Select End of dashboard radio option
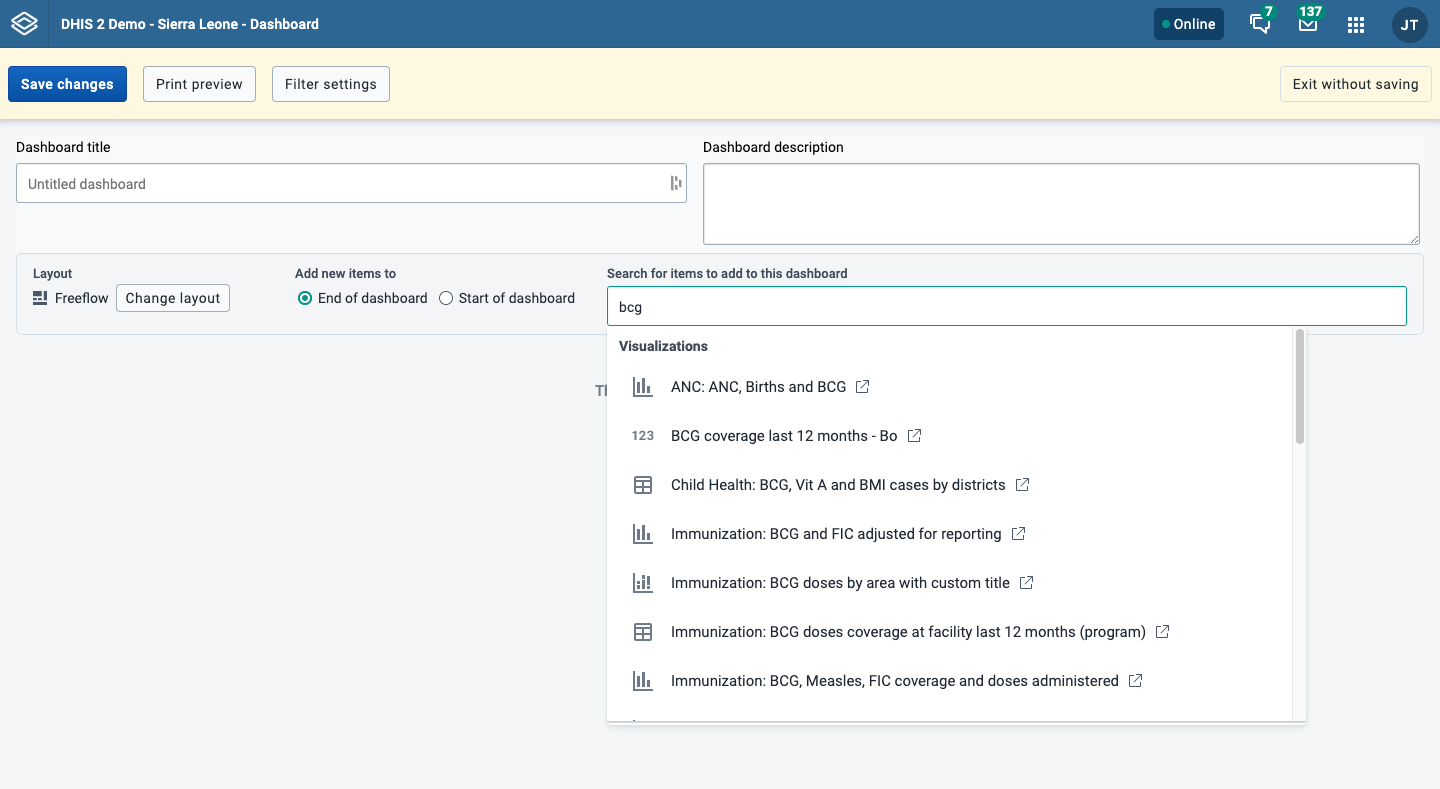The height and width of the screenshot is (789, 1440). point(305,298)
